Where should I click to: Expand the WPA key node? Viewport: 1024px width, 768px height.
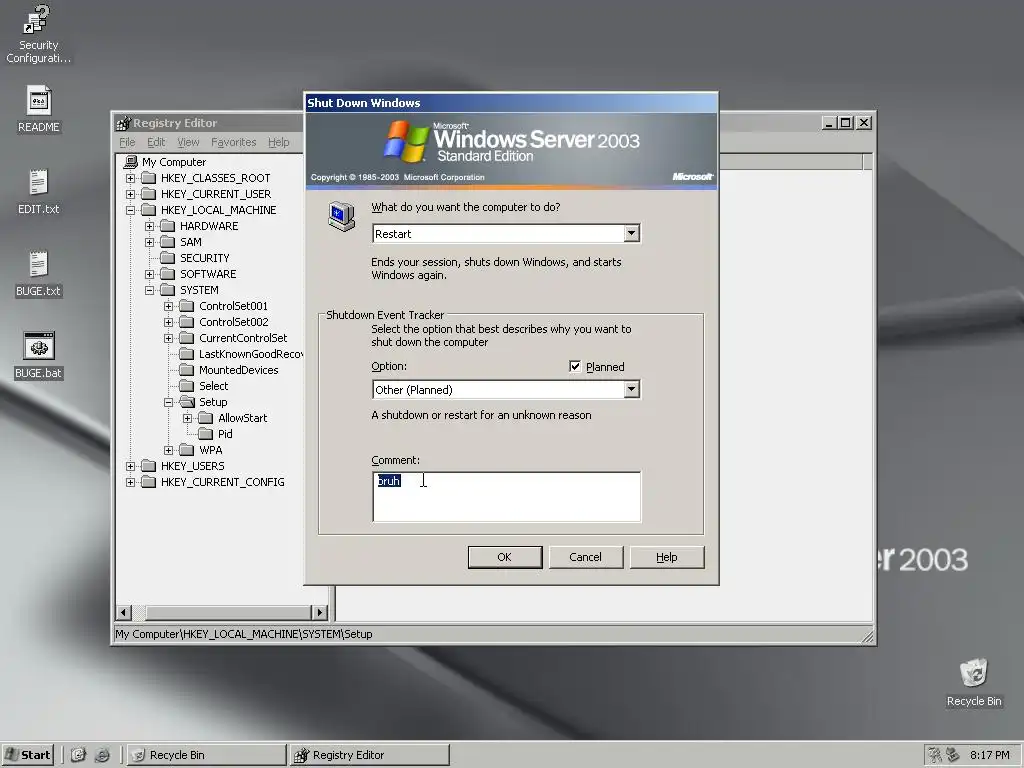click(x=168, y=450)
